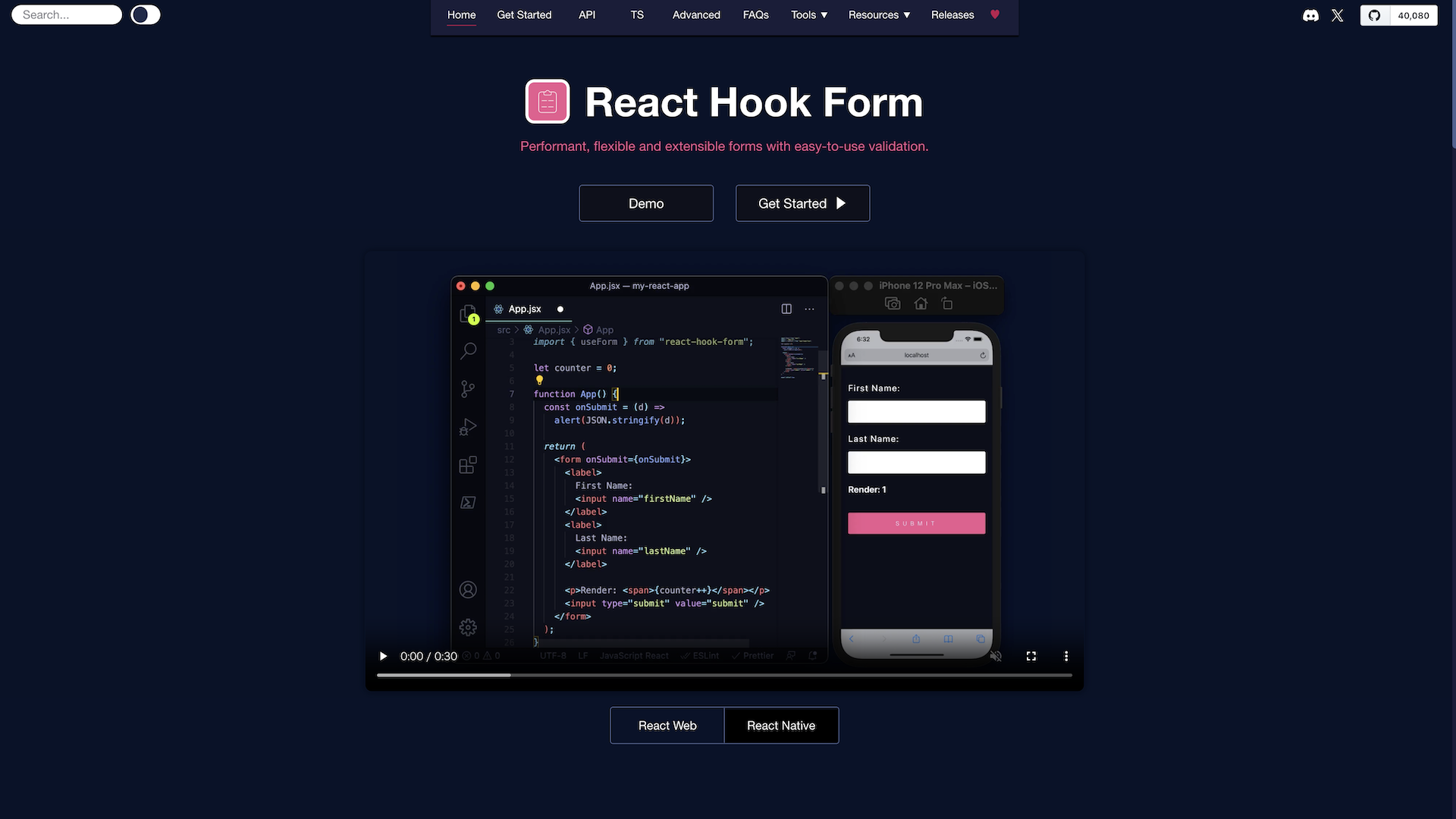The image size is (1456, 819).
Task: Select the React Web tab
Action: [x=667, y=725]
